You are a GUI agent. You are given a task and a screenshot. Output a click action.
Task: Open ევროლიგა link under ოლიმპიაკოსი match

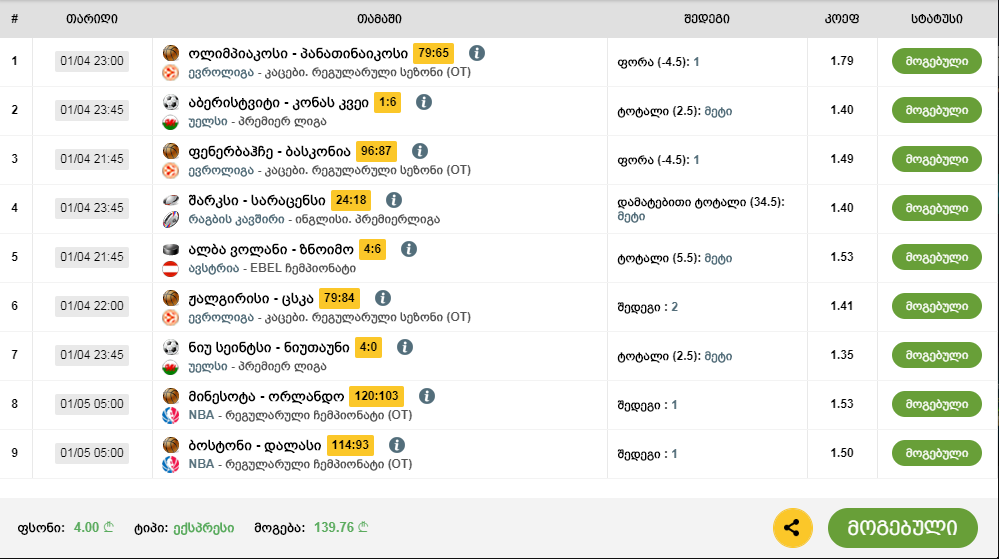[x=220, y=73]
